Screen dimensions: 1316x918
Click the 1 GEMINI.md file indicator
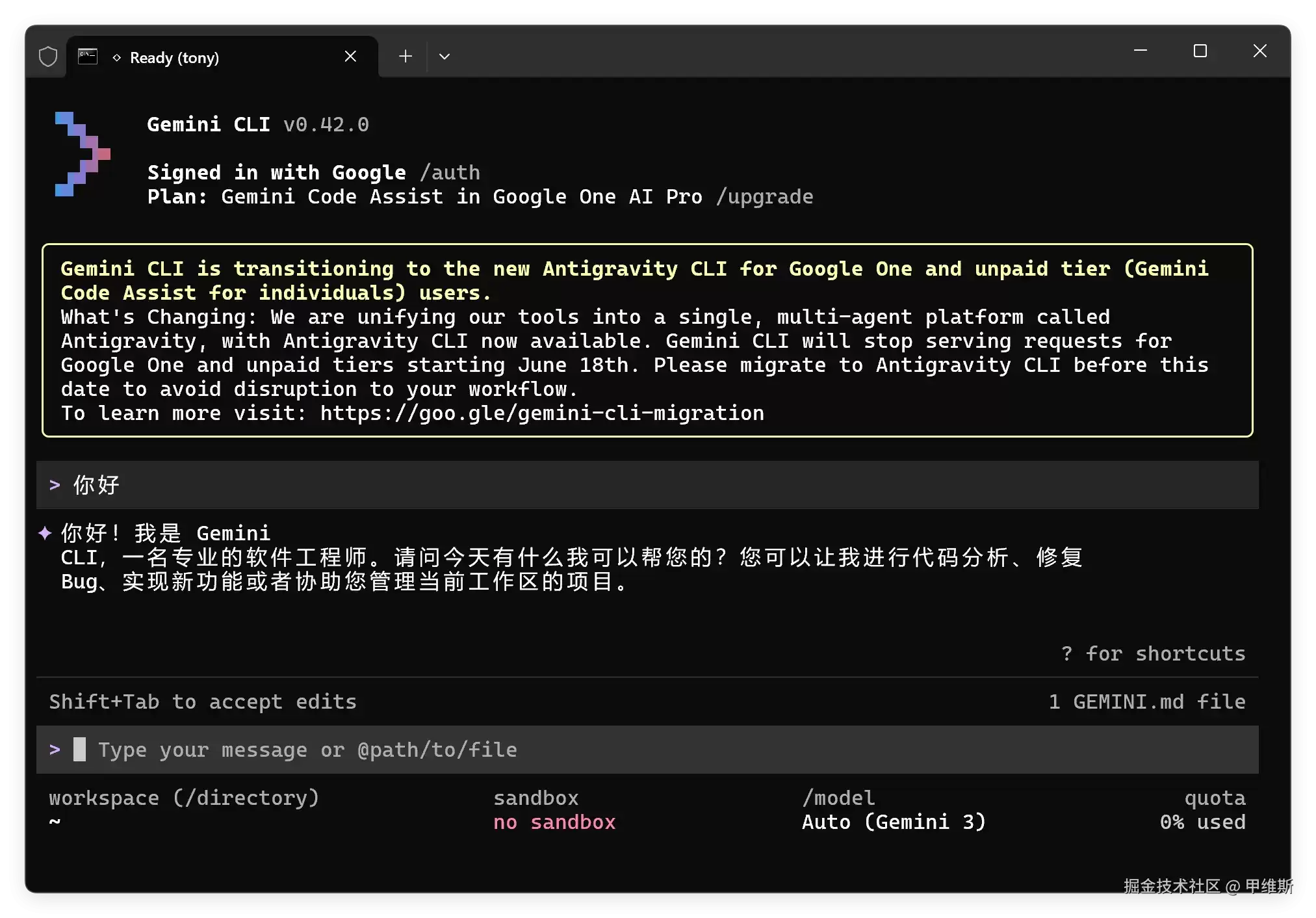(1147, 702)
